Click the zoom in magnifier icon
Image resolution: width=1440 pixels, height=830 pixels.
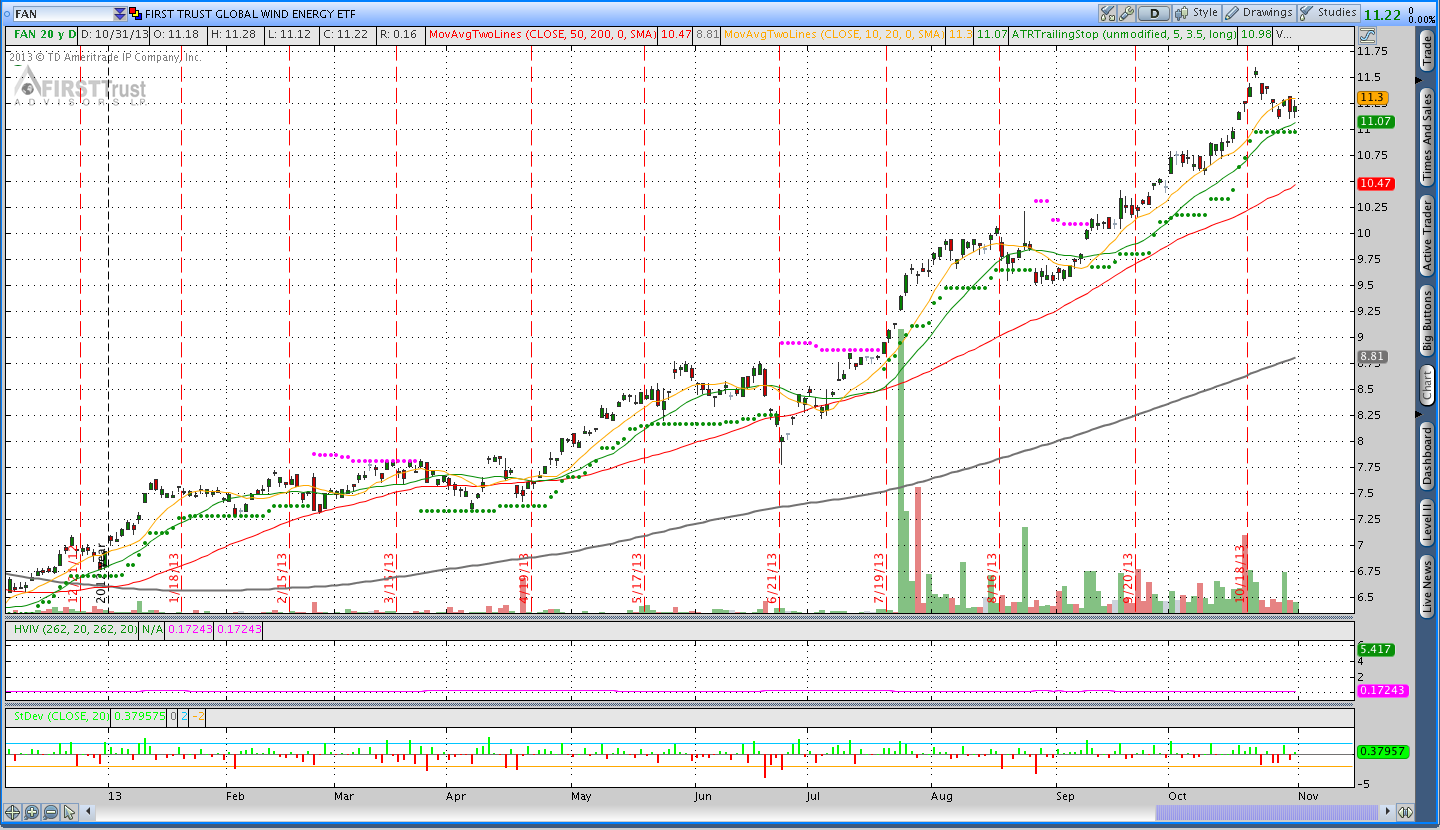[32, 812]
